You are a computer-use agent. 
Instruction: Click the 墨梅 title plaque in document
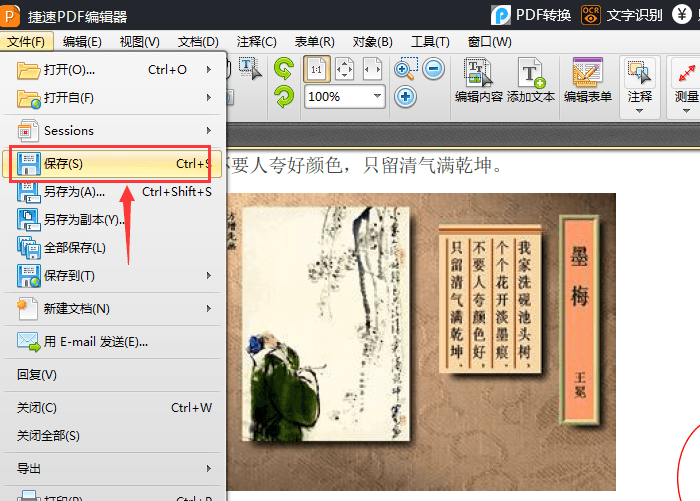tap(579, 320)
